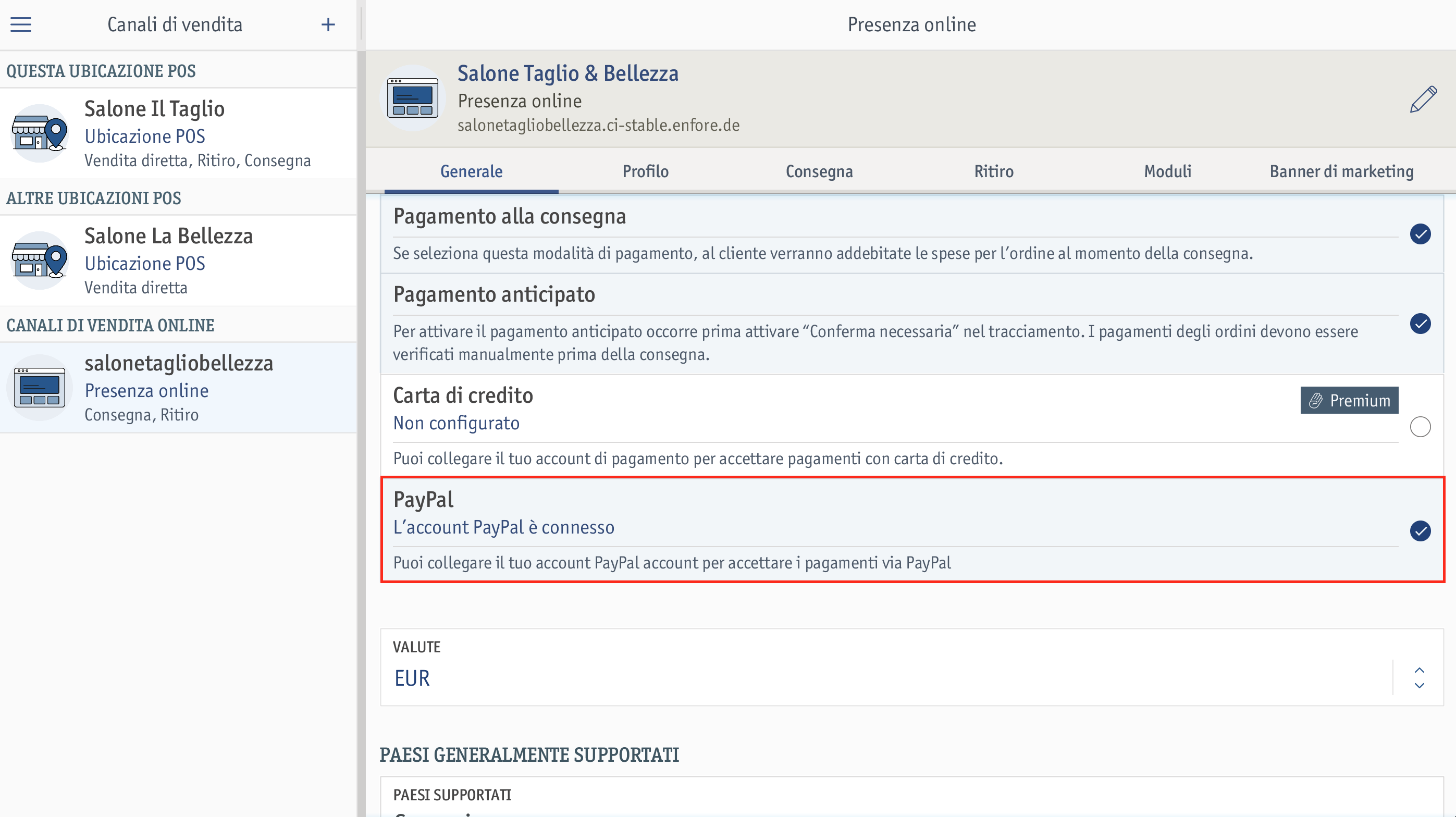This screenshot has width=1456, height=817.
Task: Switch to the Profilo tab
Action: tap(645, 171)
